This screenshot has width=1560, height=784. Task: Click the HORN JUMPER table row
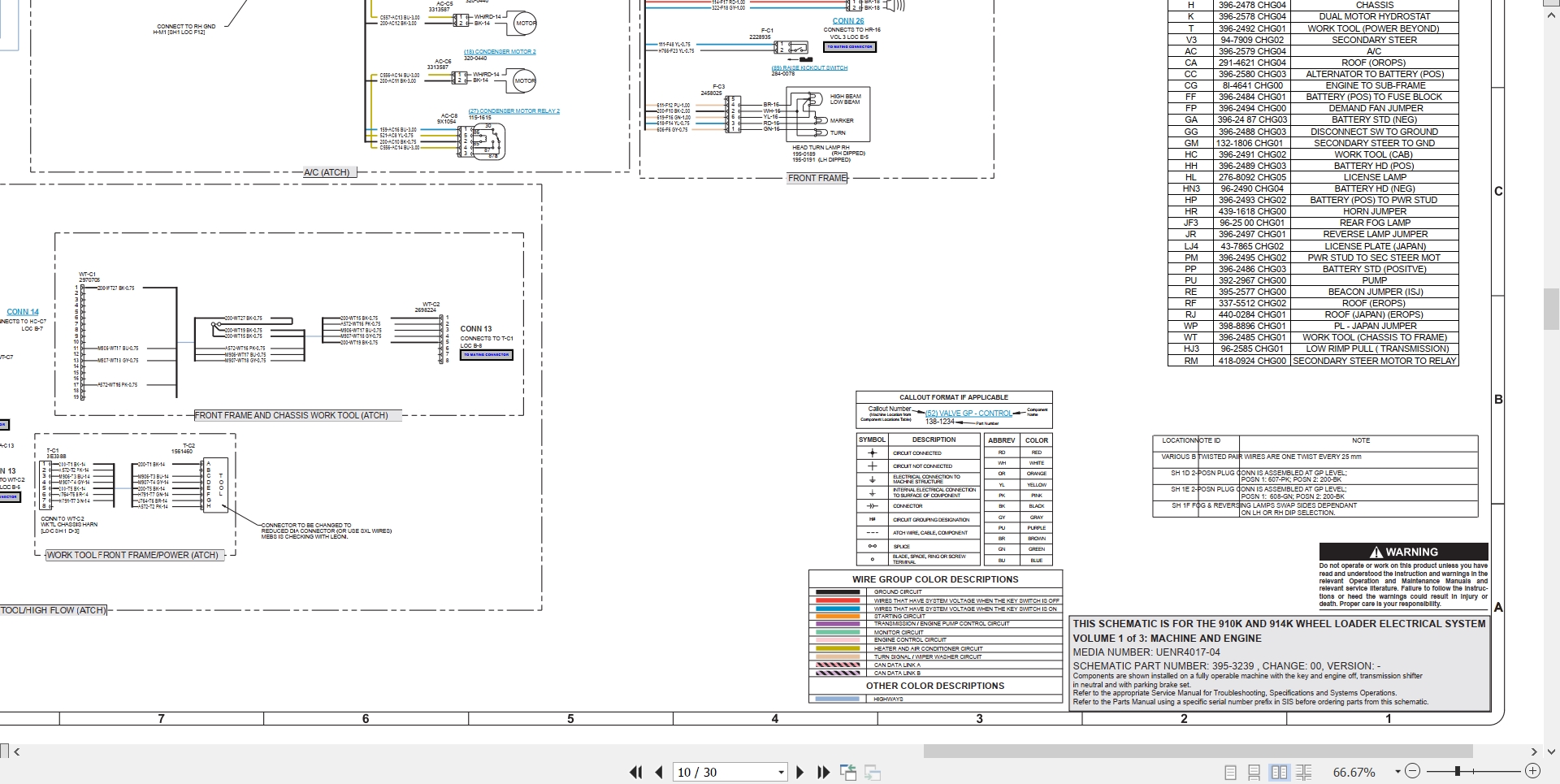(1313, 211)
